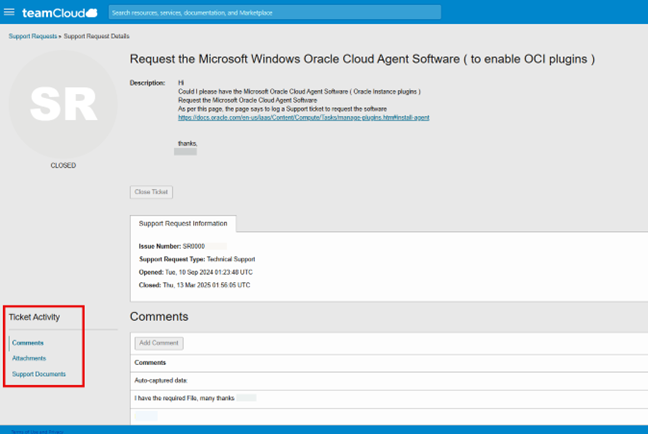Image resolution: width=648 pixels, height=434 pixels.
Task: Select the Support Request Information tab
Action: click(183, 224)
